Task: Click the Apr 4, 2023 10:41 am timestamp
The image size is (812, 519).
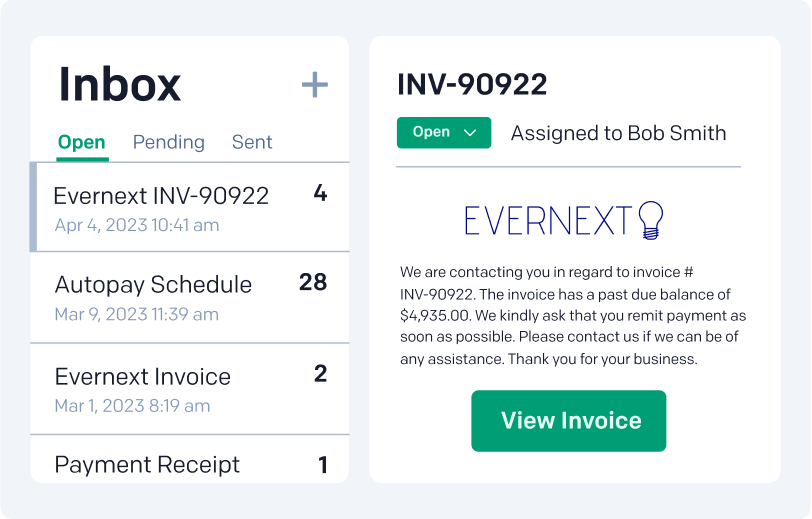Action: (x=137, y=225)
